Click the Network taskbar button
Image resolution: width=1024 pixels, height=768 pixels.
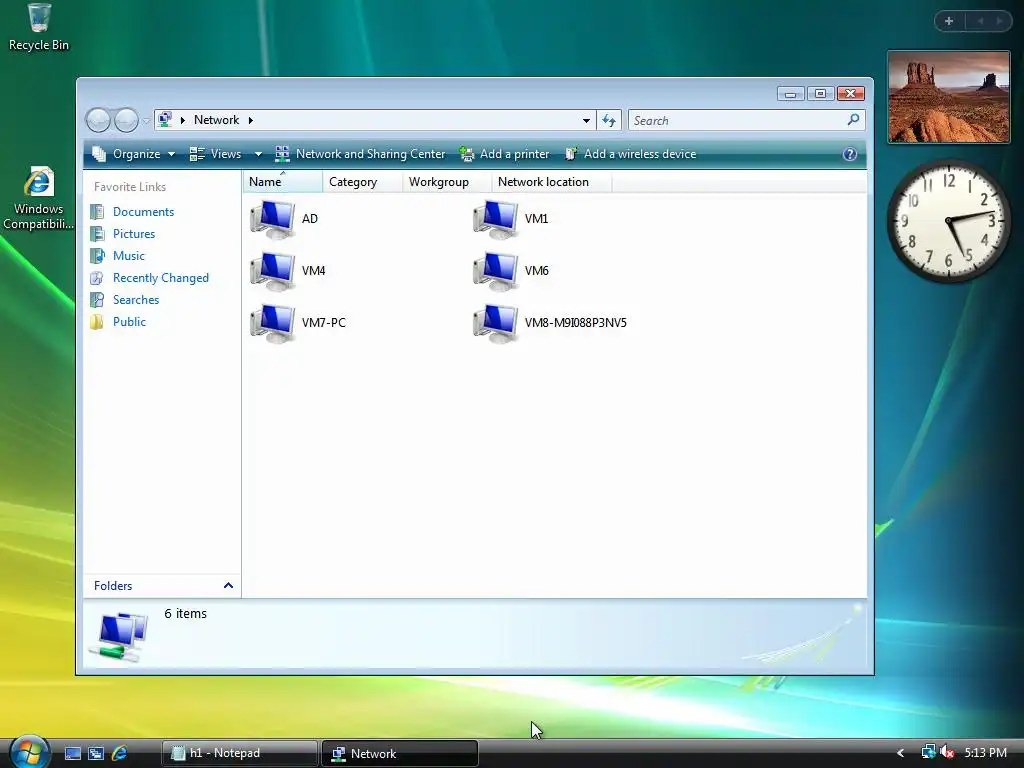[400, 753]
